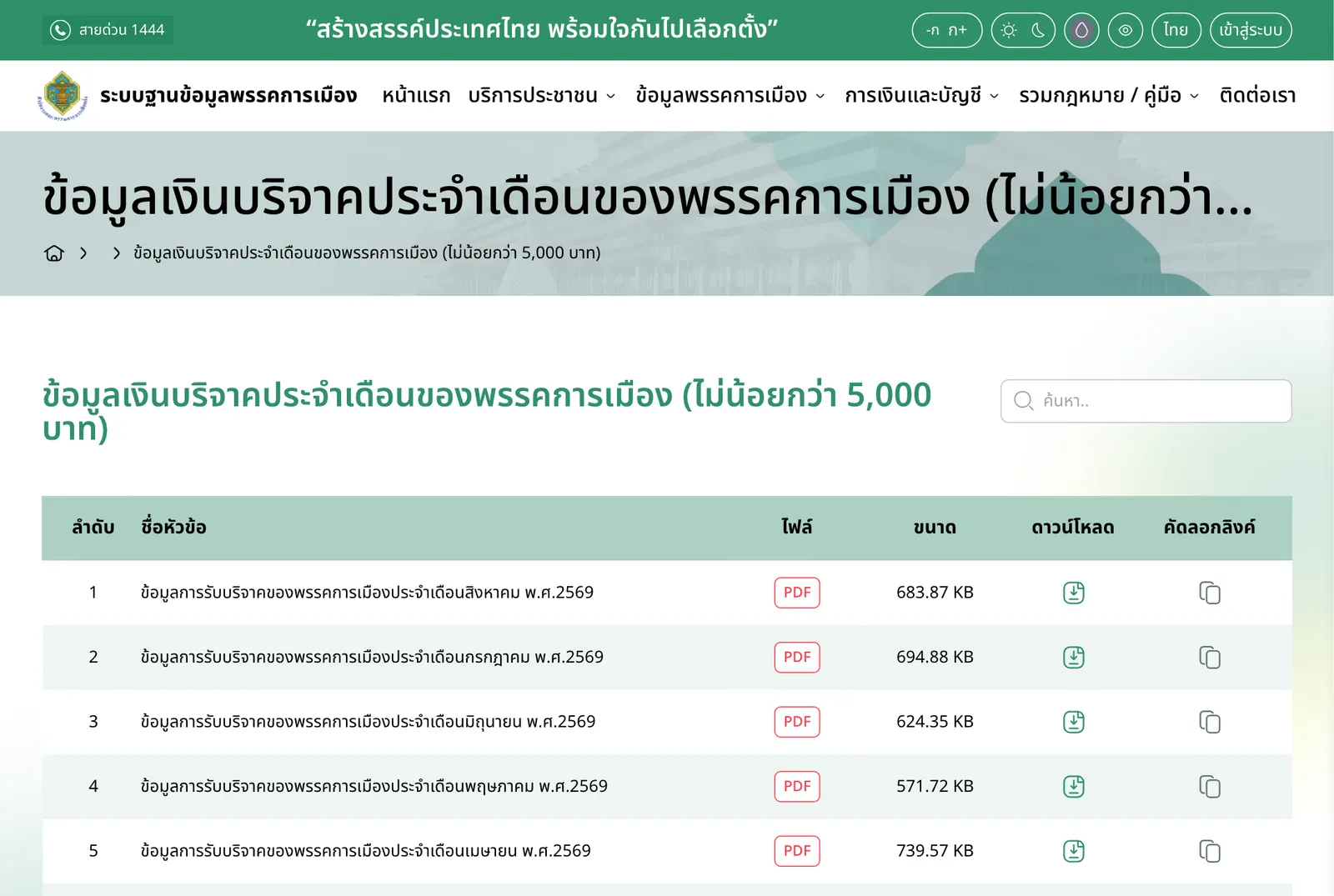Expand the ข้อมูลพรรคการเมือง dropdown menu
1334x896 pixels.
point(730,96)
